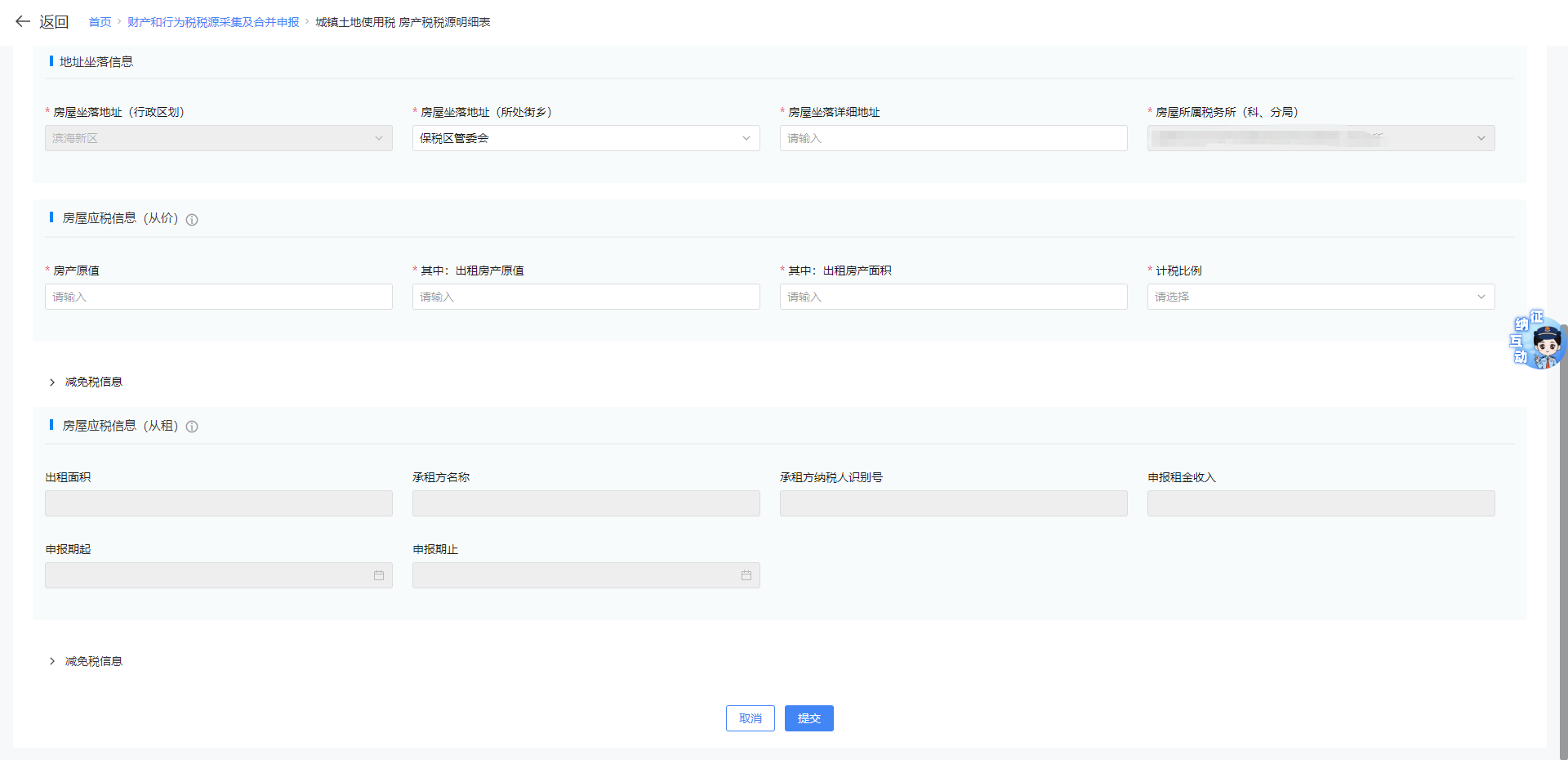Click the vertical page scrollbar
Image resolution: width=1568 pixels, height=760 pixels.
click(x=1563, y=531)
